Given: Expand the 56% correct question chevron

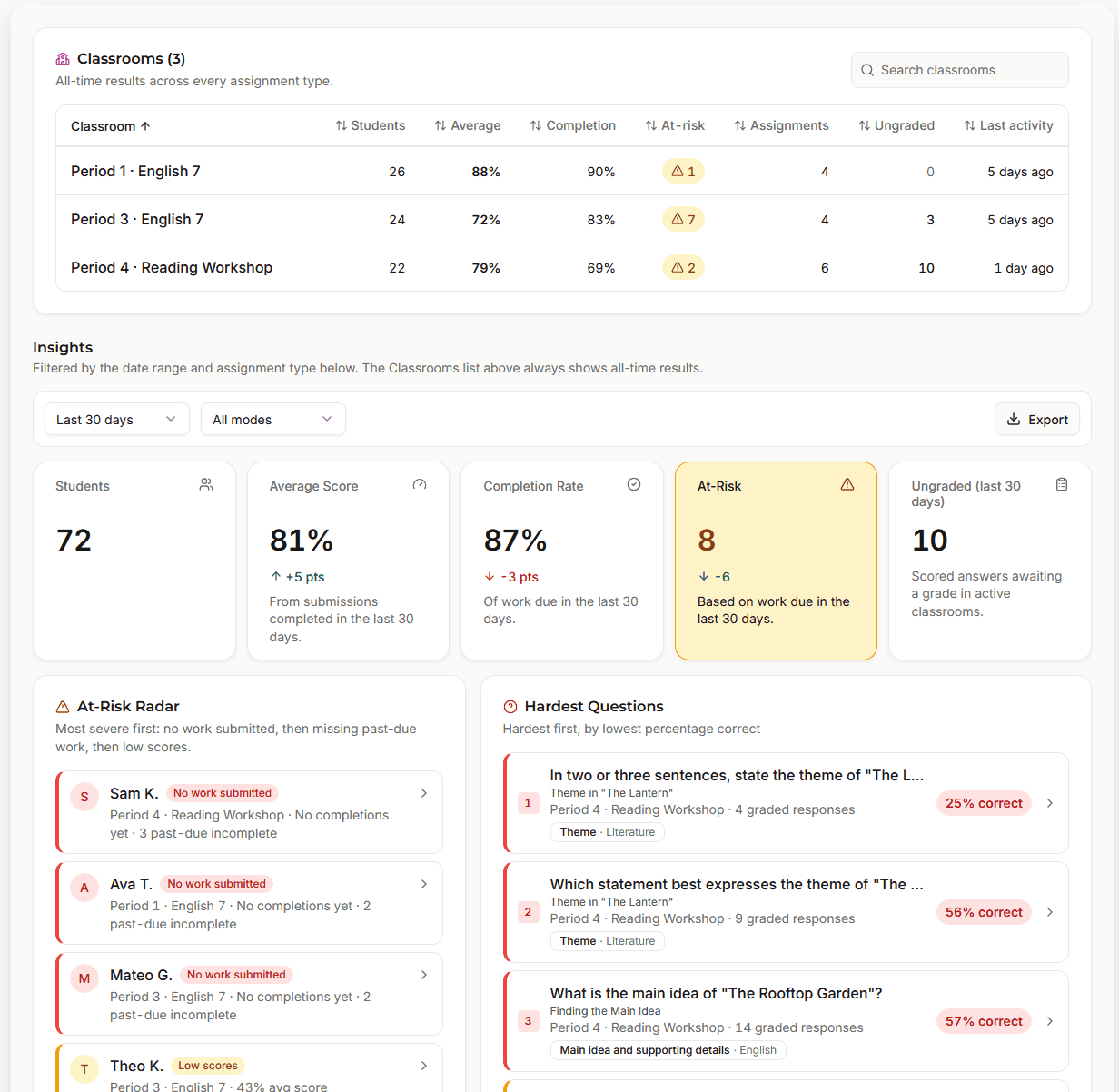Looking at the screenshot, I should (1050, 912).
